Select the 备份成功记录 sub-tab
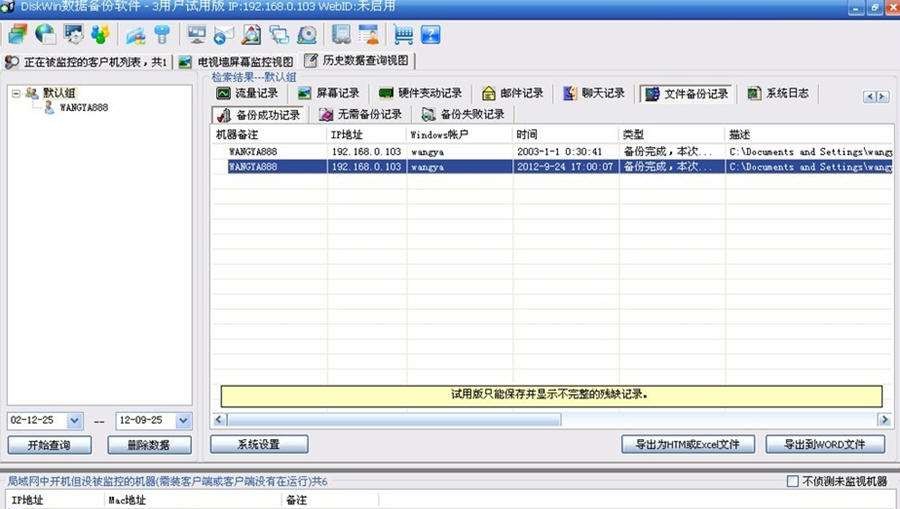The image size is (900, 509). coord(258,115)
